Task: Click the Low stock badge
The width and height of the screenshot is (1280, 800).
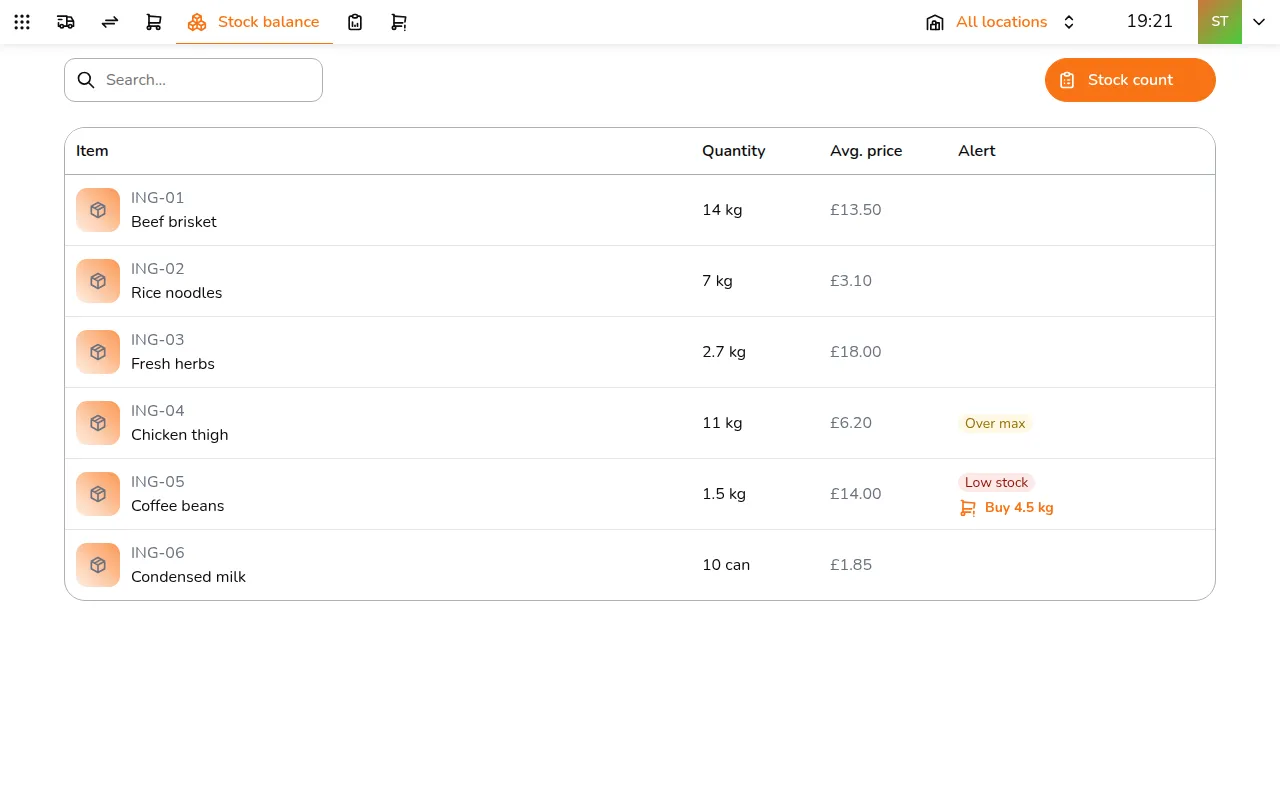Action: coord(996,482)
